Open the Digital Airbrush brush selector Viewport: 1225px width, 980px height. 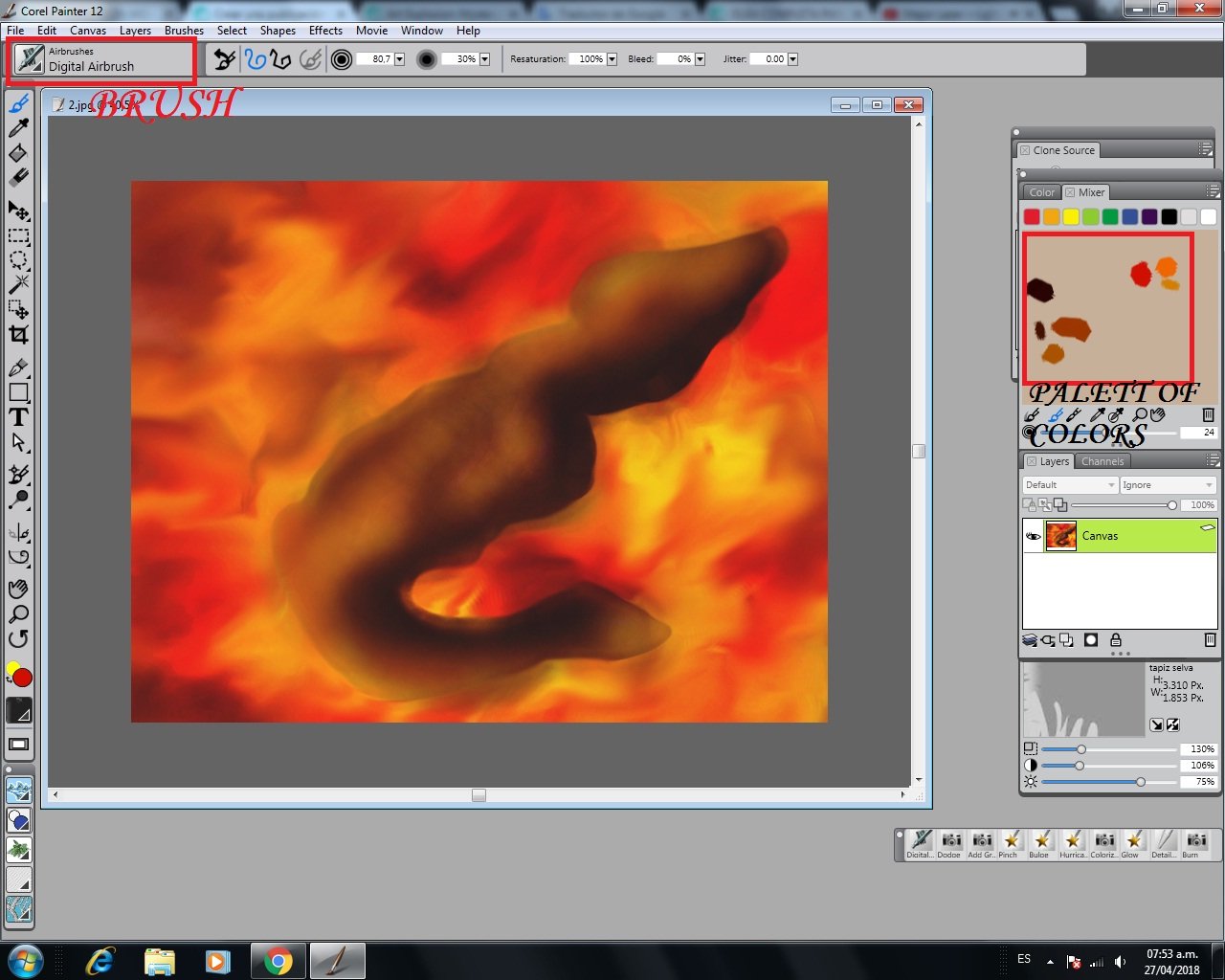100,60
